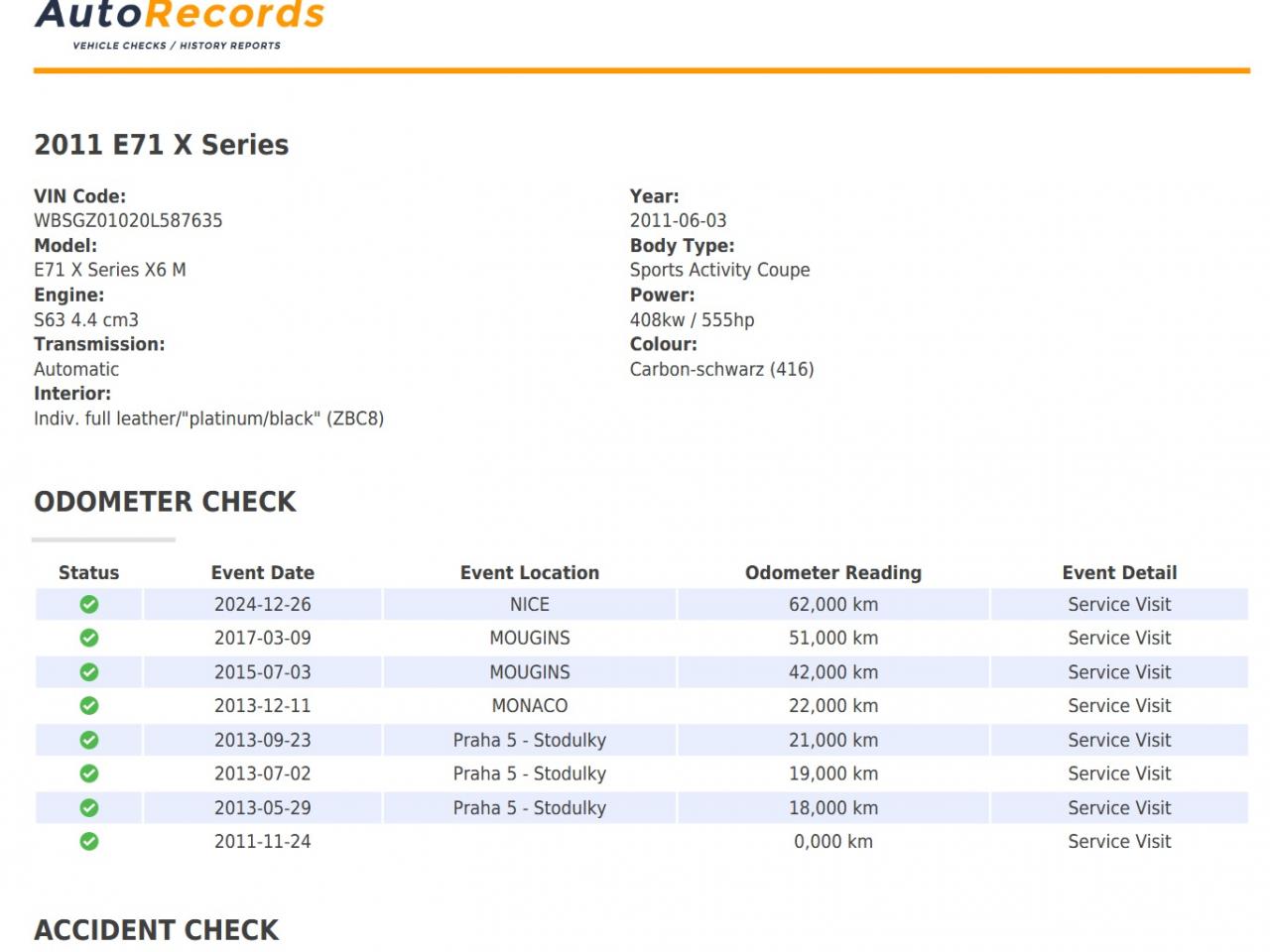Click MOUGINS in the 2015-07-03 row
Image resolution: width=1270 pixels, height=952 pixels.
pyautogui.click(x=530, y=672)
